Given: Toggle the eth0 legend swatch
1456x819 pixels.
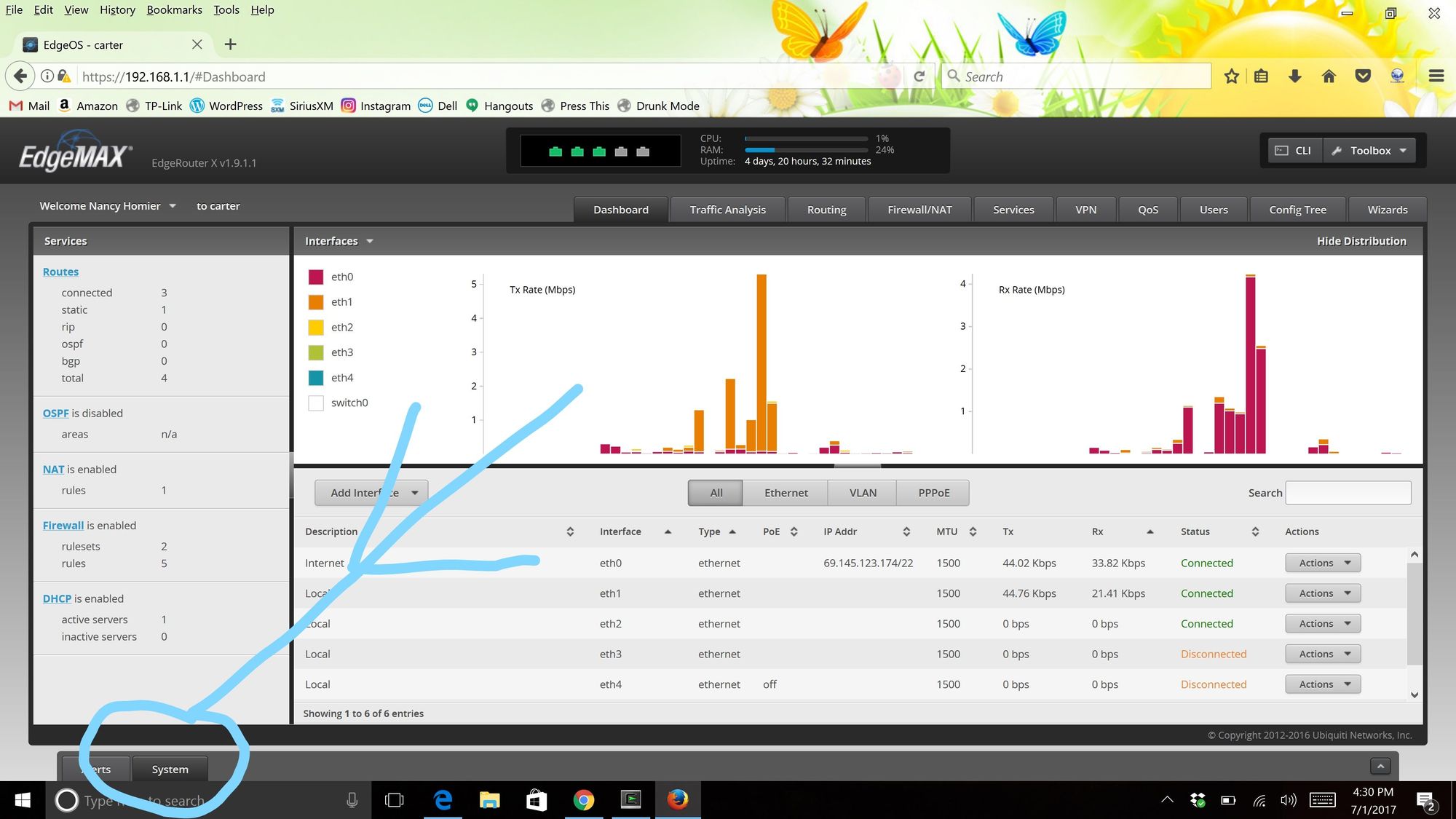Looking at the screenshot, I should pyautogui.click(x=316, y=277).
